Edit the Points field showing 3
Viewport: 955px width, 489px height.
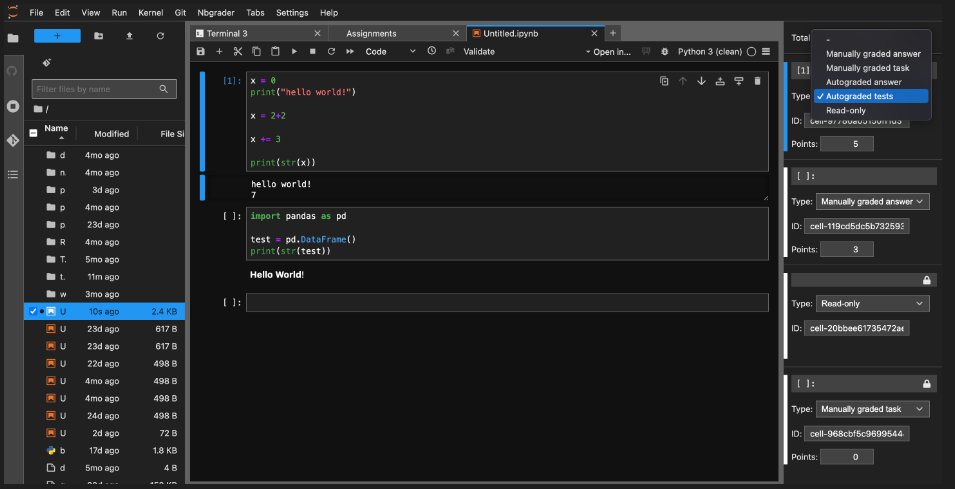pyautogui.click(x=847, y=249)
